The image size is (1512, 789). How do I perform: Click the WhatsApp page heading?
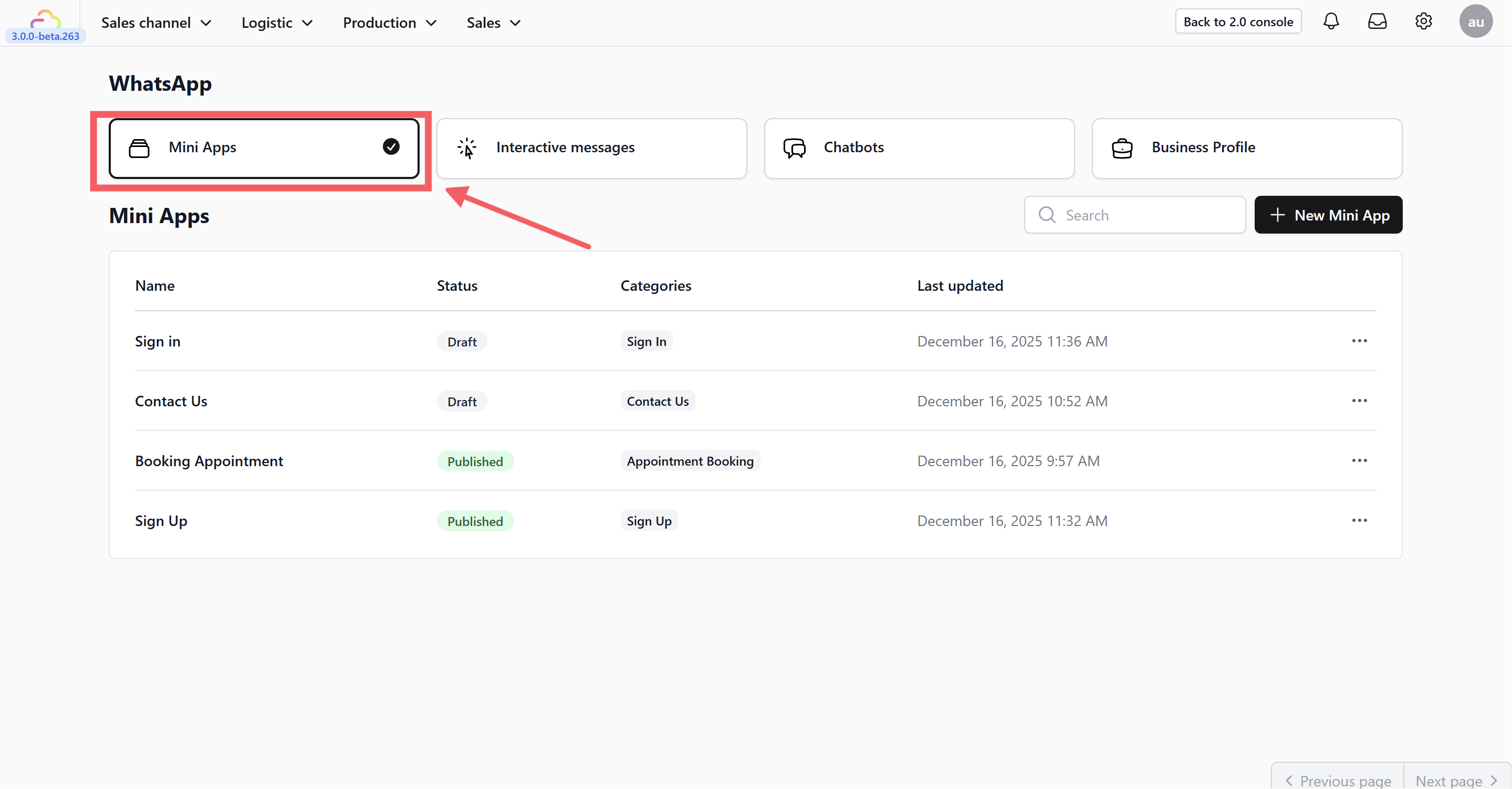click(x=160, y=84)
